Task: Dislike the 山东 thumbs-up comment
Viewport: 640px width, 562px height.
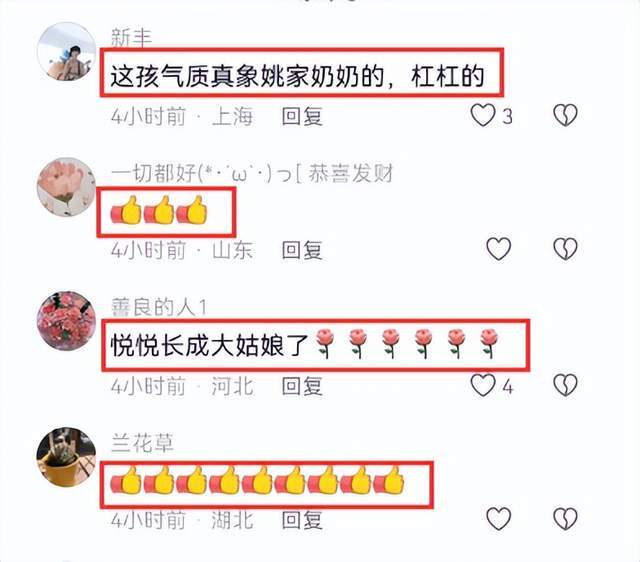Action: tap(565, 249)
